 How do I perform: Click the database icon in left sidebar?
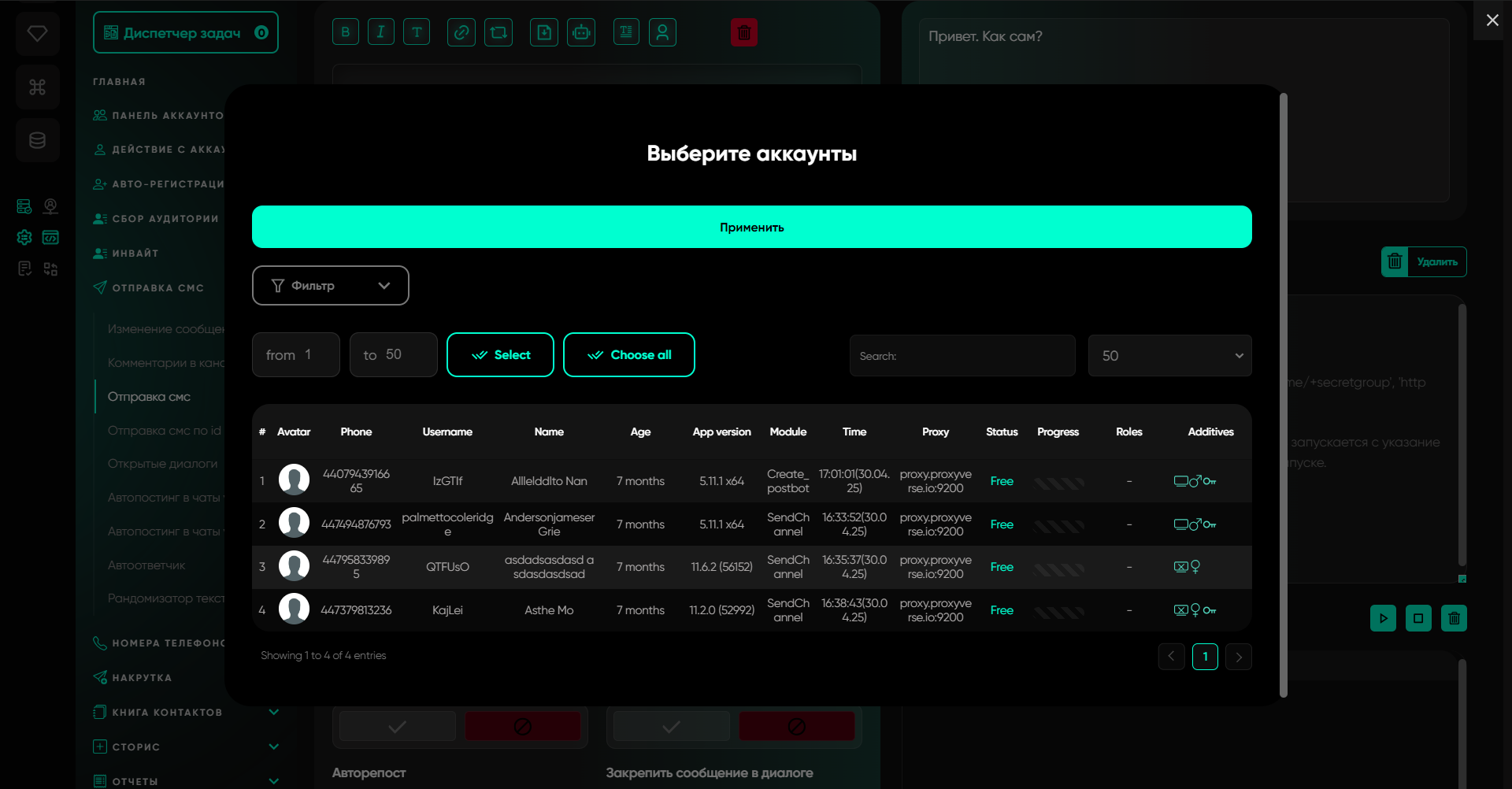tap(37, 140)
